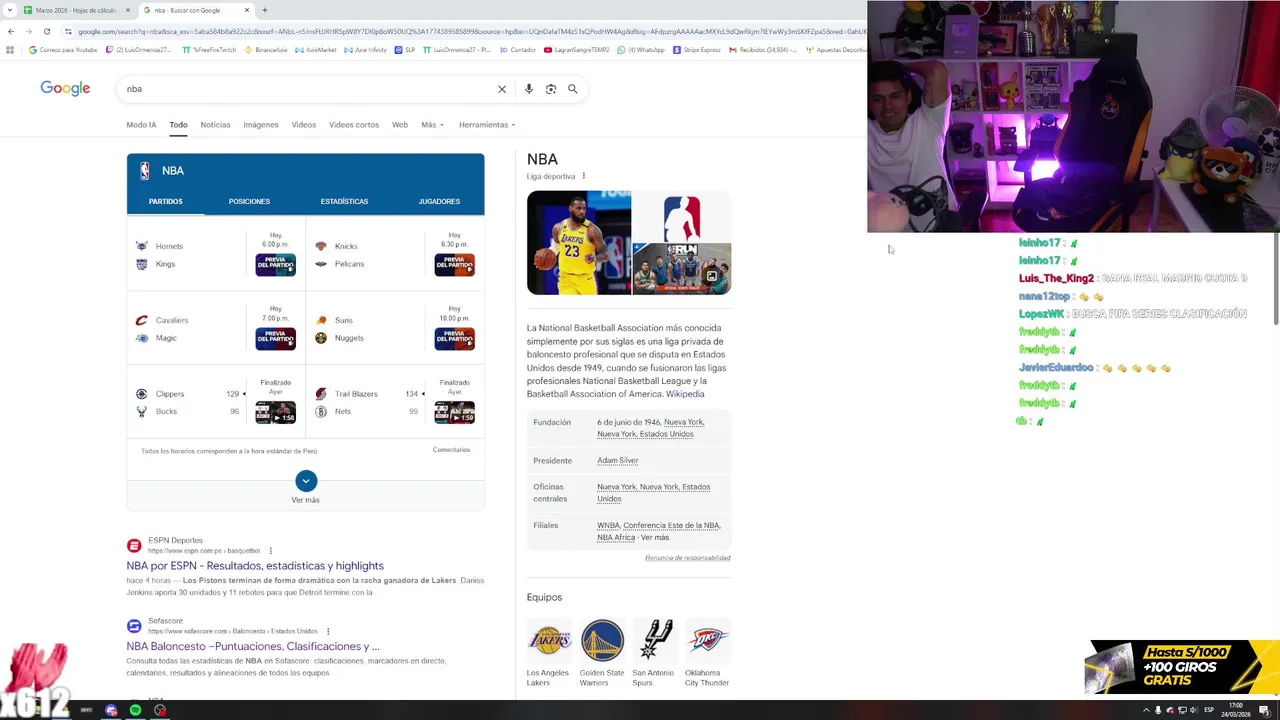Open 'NBA Baloncesto – Puntuaciones' Sofascore link
The width and height of the screenshot is (1280, 720).
tap(253, 646)
